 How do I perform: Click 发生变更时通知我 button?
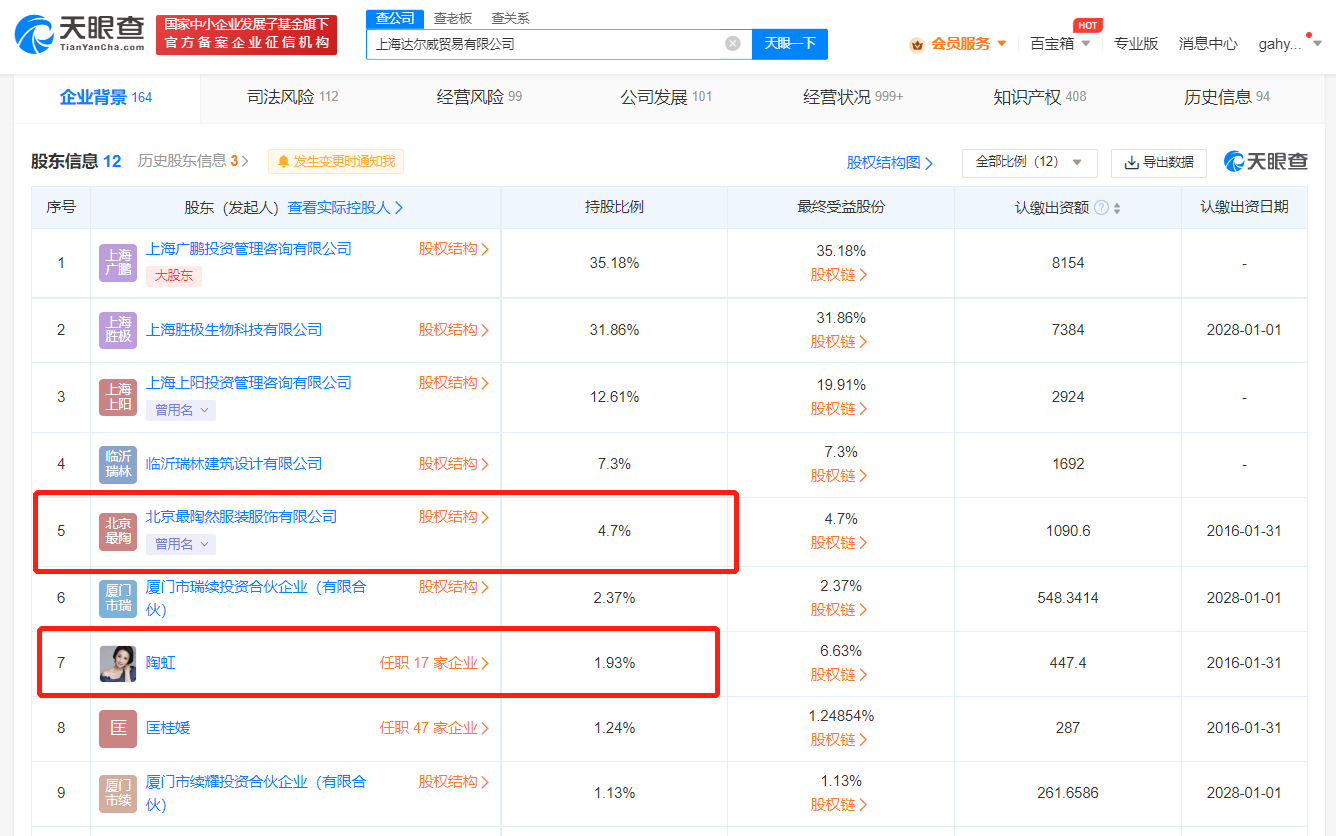coord(336,161)
